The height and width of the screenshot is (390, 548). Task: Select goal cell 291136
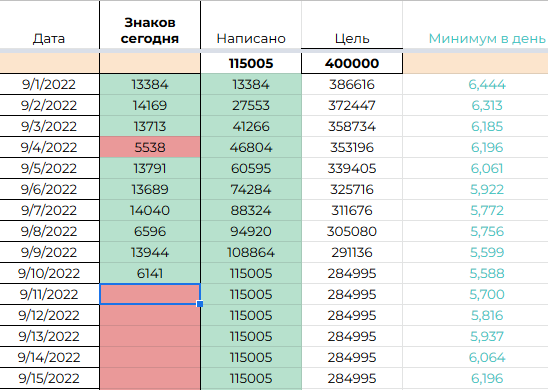pyautogui.click(x=352, y=252)
